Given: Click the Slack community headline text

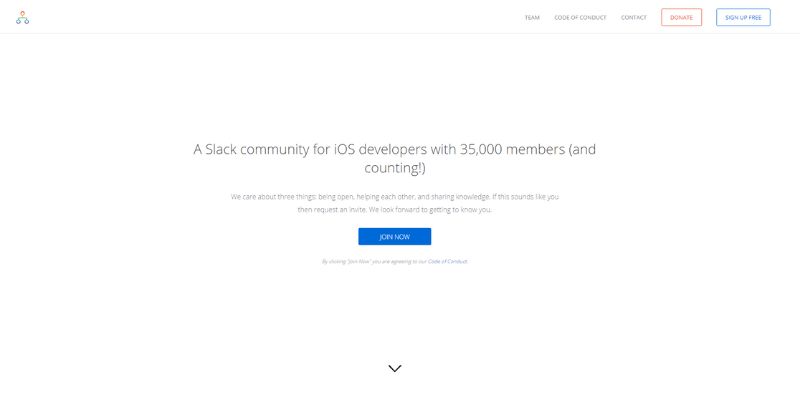Looking at the screenshot, I should (394, 158).
